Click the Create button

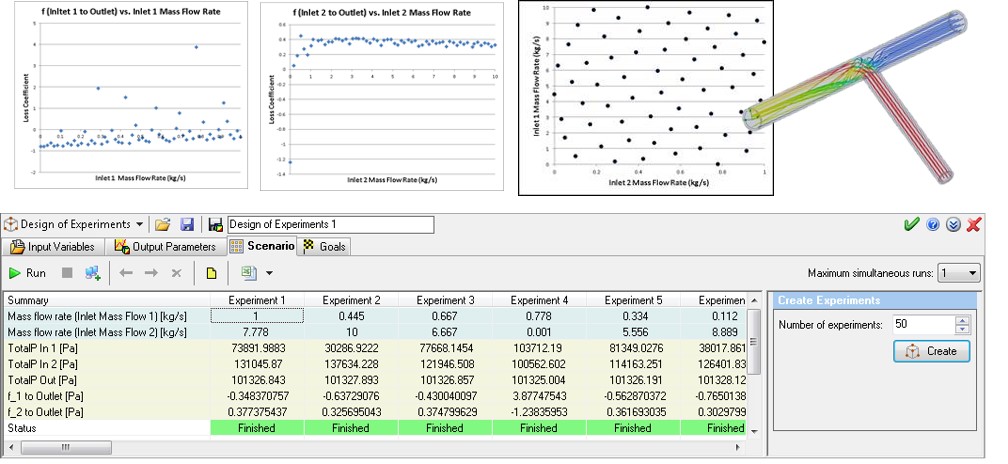point(932,352)
